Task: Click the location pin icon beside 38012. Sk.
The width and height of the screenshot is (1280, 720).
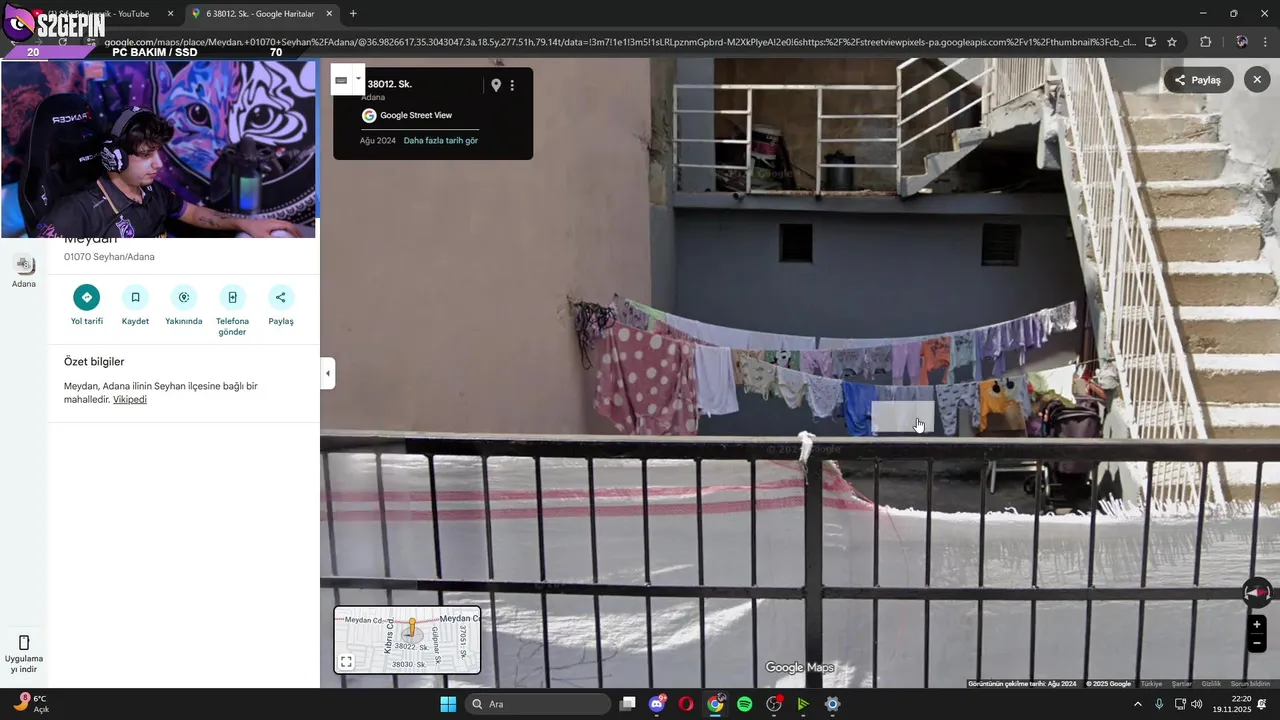Action: coord(495,85)
